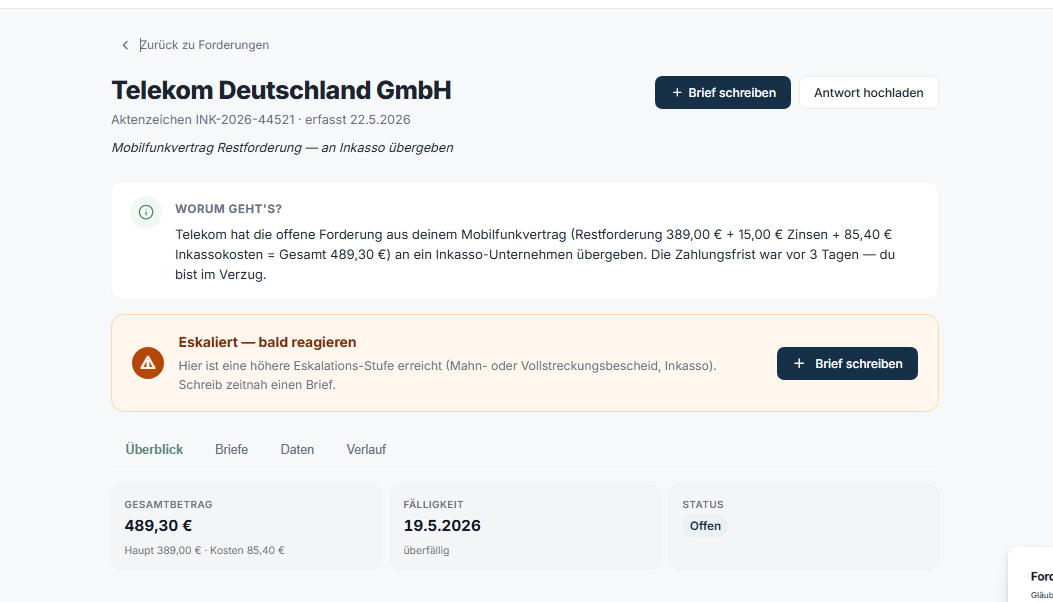Click Brief schreiben in the escalation banner
This screenshot has height=602, width=1053.
click(847, 363)
